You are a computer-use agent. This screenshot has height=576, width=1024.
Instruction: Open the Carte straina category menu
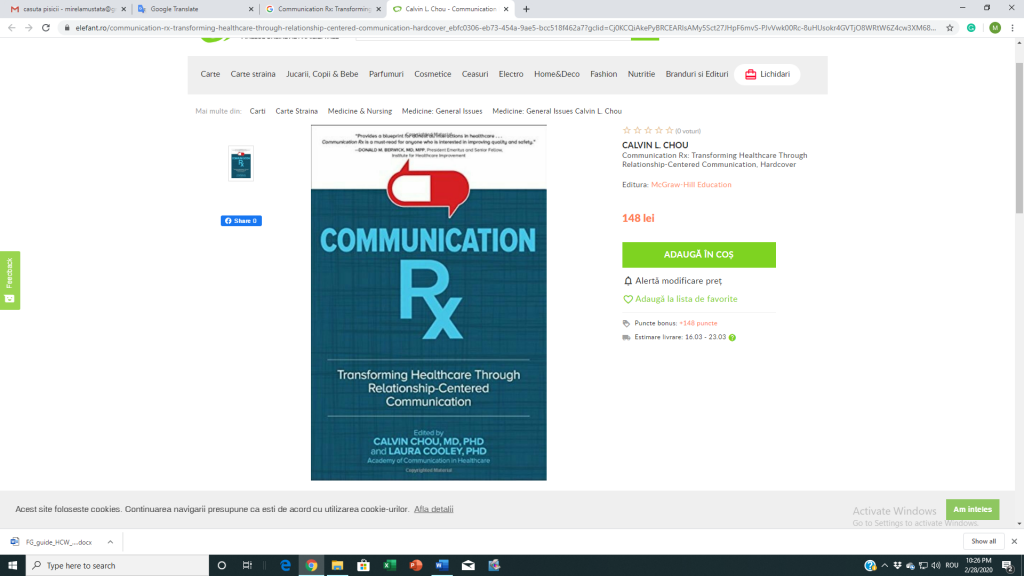[252, 74]
